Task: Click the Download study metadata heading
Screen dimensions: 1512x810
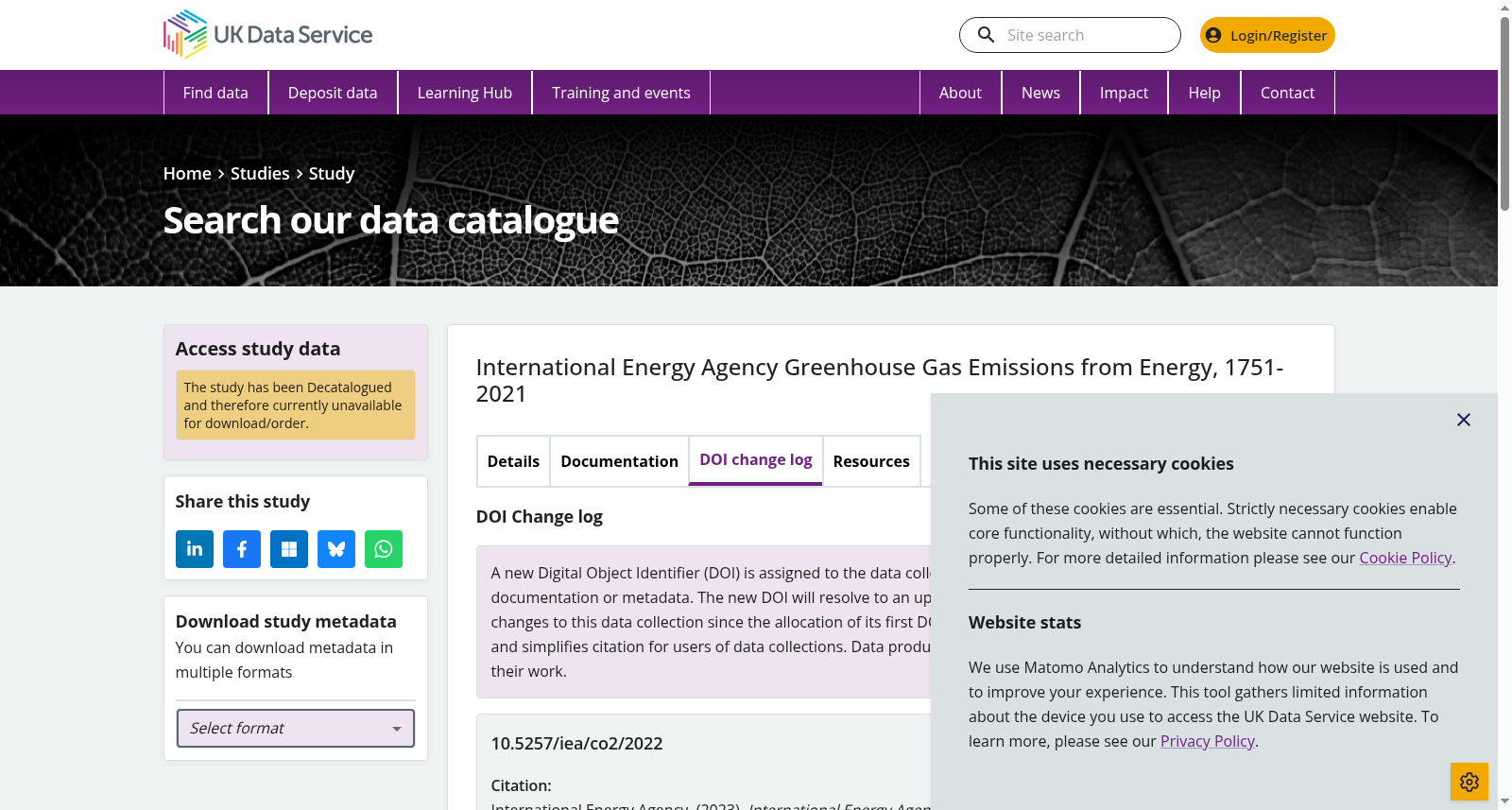Action: tap(286, 622)
